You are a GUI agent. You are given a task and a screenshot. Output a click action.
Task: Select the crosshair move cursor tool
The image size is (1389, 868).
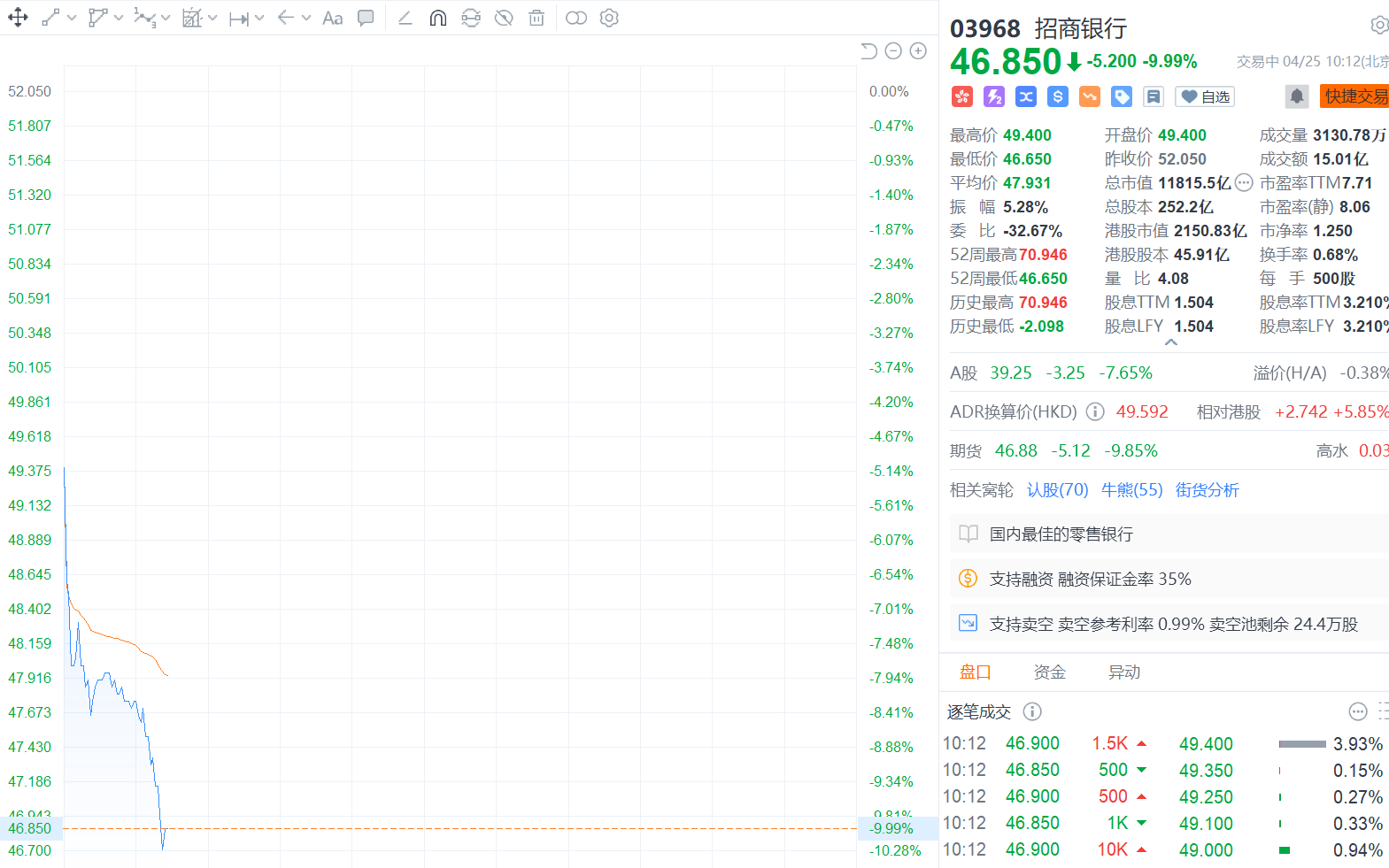point(18,18)
